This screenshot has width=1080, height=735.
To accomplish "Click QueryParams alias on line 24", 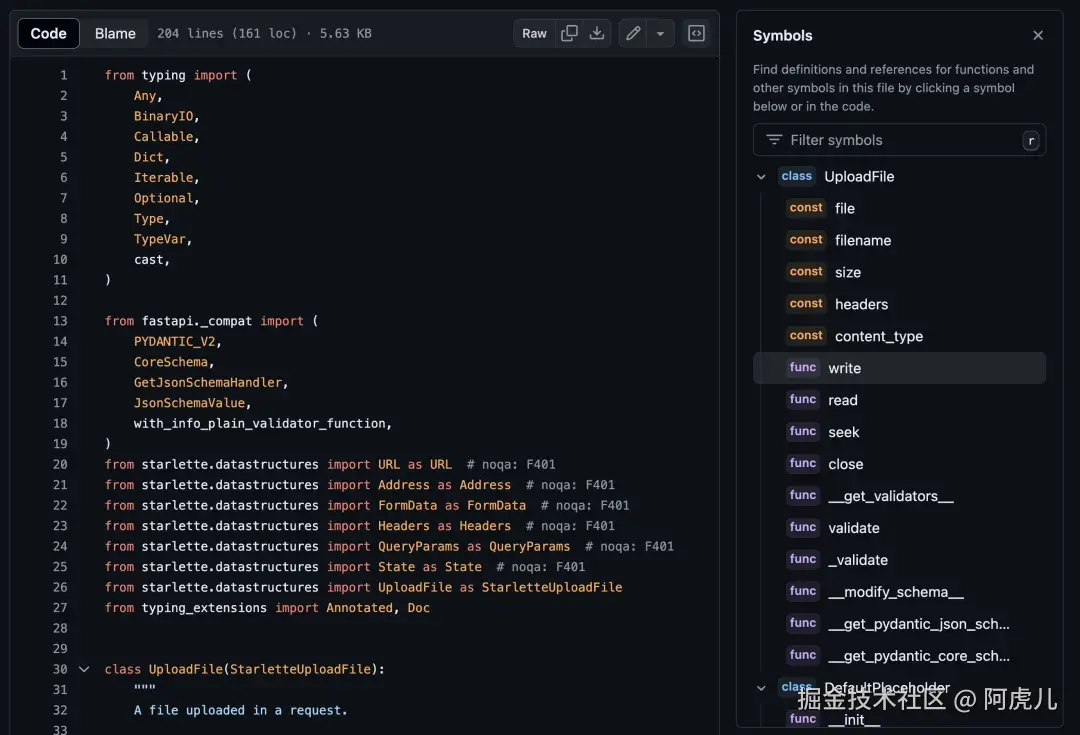I will pyautogui.click(x=530, y=546).
